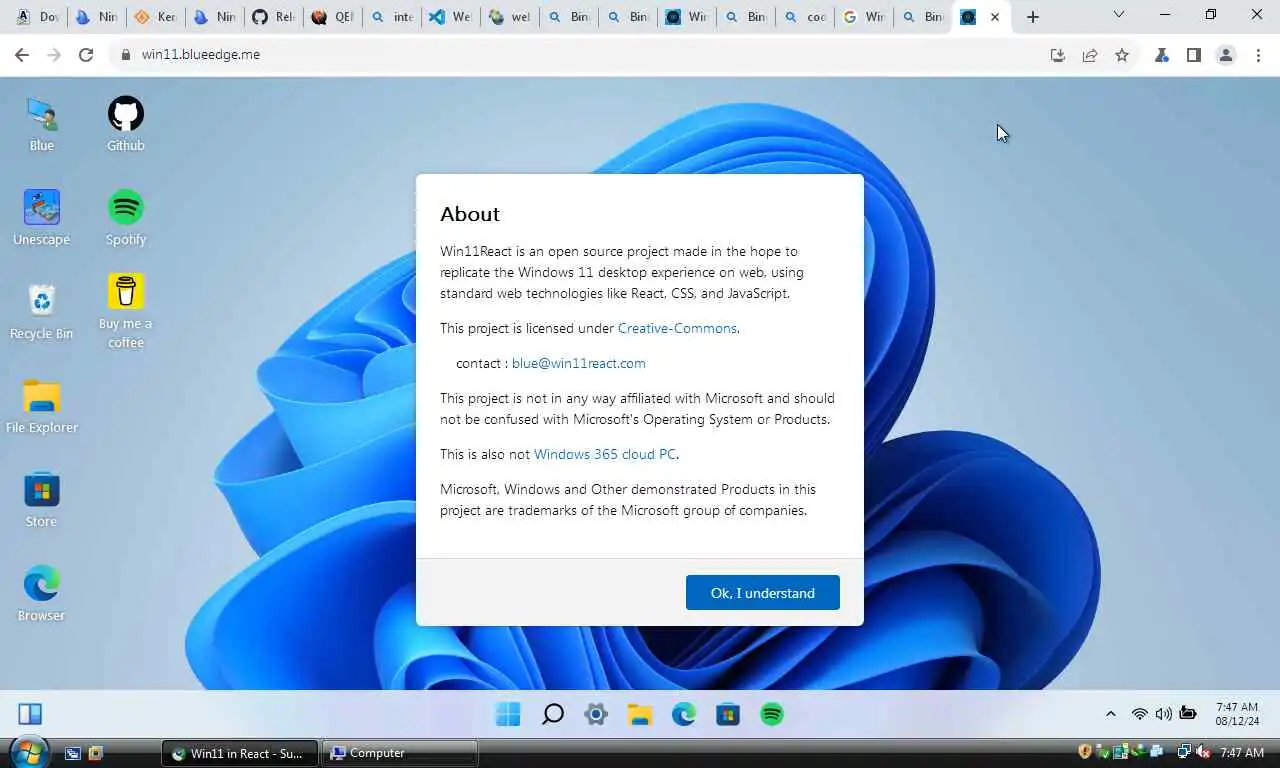Open the Vista tray security shield icon

[1085, 752]
